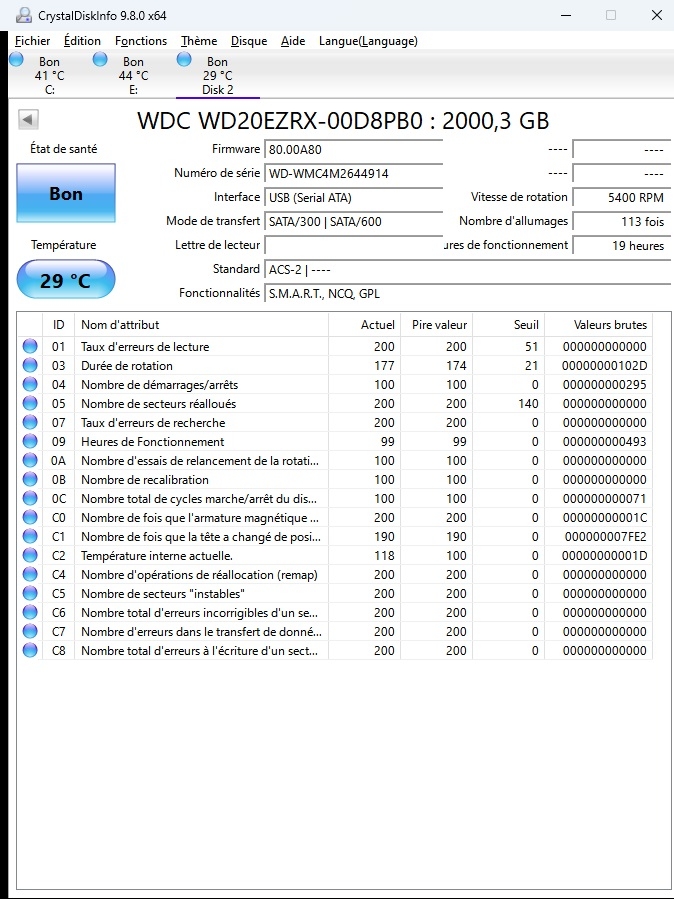Click the Firmware field 80.00A80

click(x=353, y=150)
